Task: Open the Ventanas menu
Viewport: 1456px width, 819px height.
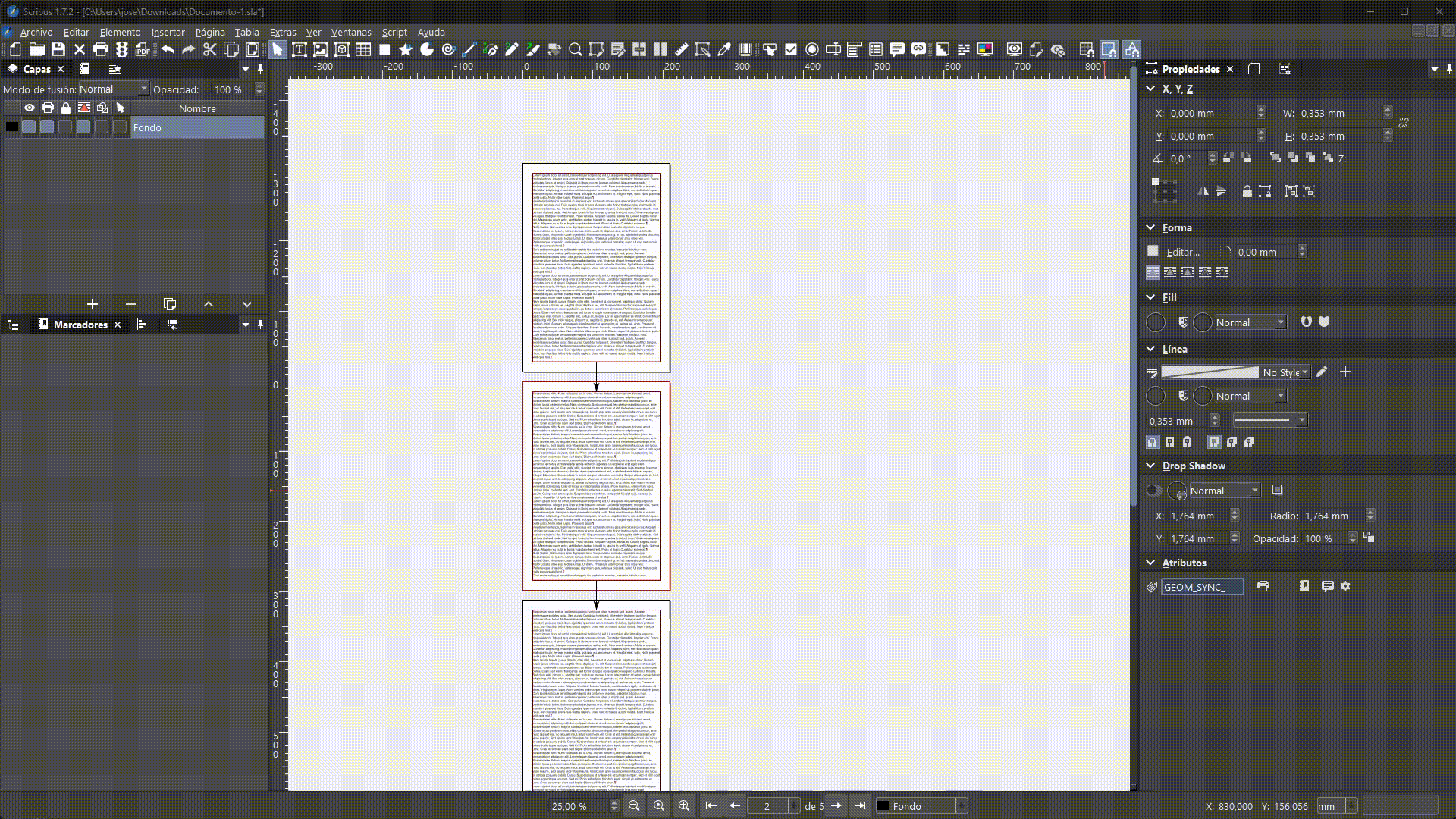Action: (350, 32)
